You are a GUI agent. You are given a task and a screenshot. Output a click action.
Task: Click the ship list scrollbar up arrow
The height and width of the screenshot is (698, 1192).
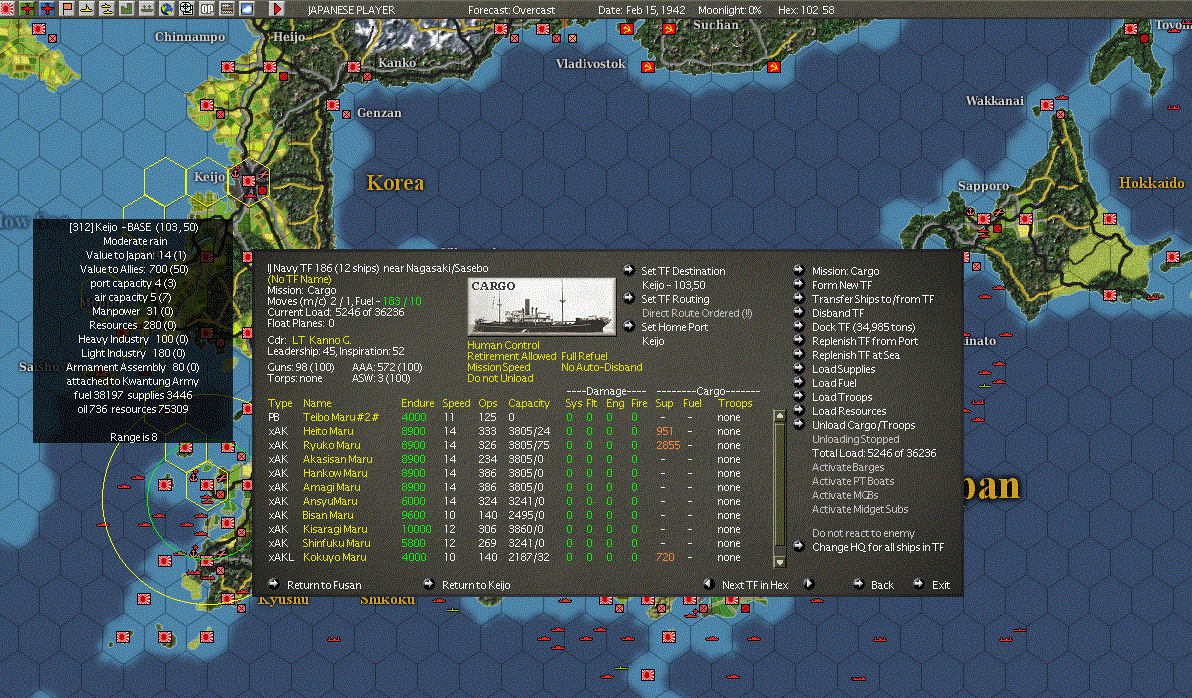[779, 416]
